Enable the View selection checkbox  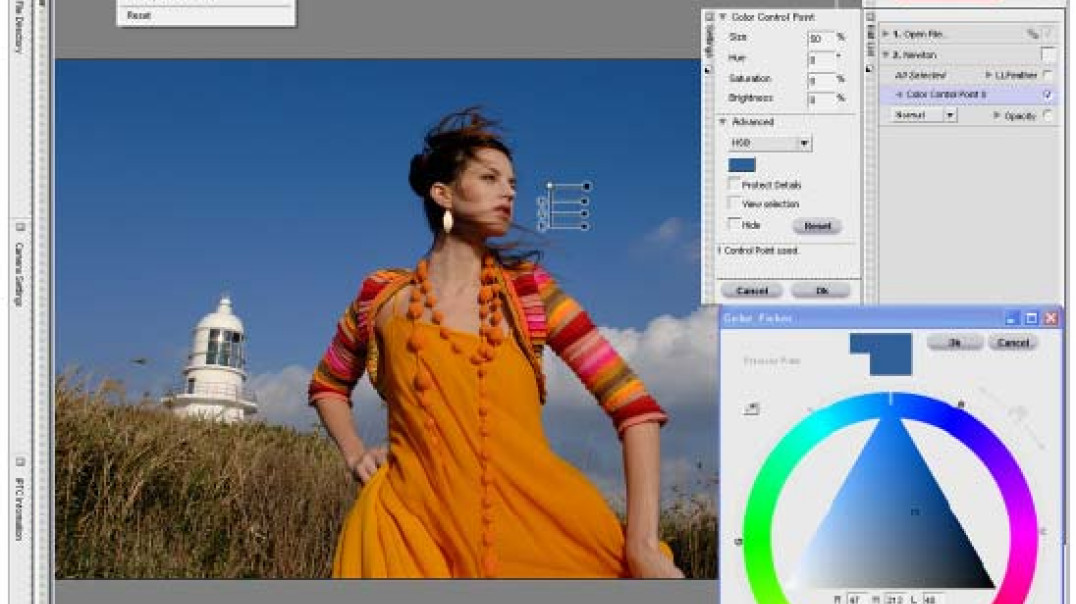coord(734,203)
